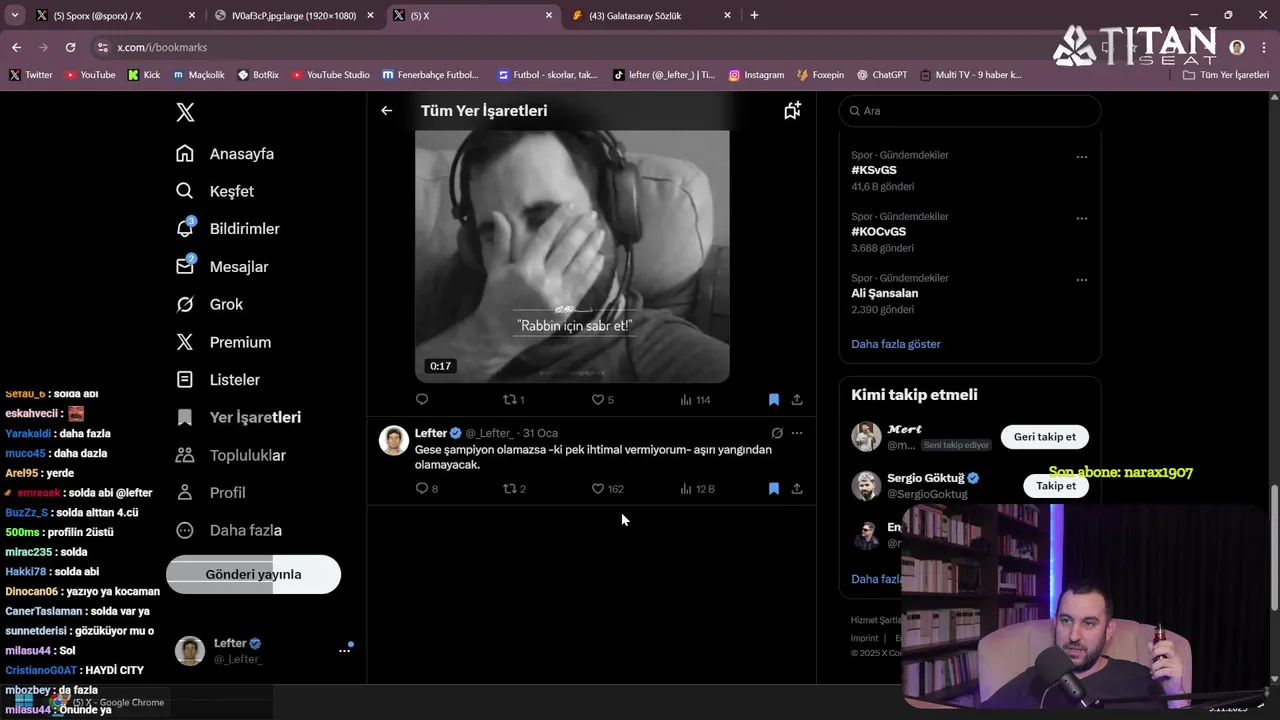The width and height of the screenshot is (1280, 720).
Task: Share the Lefter tweet
Action: tap(797, 489)
